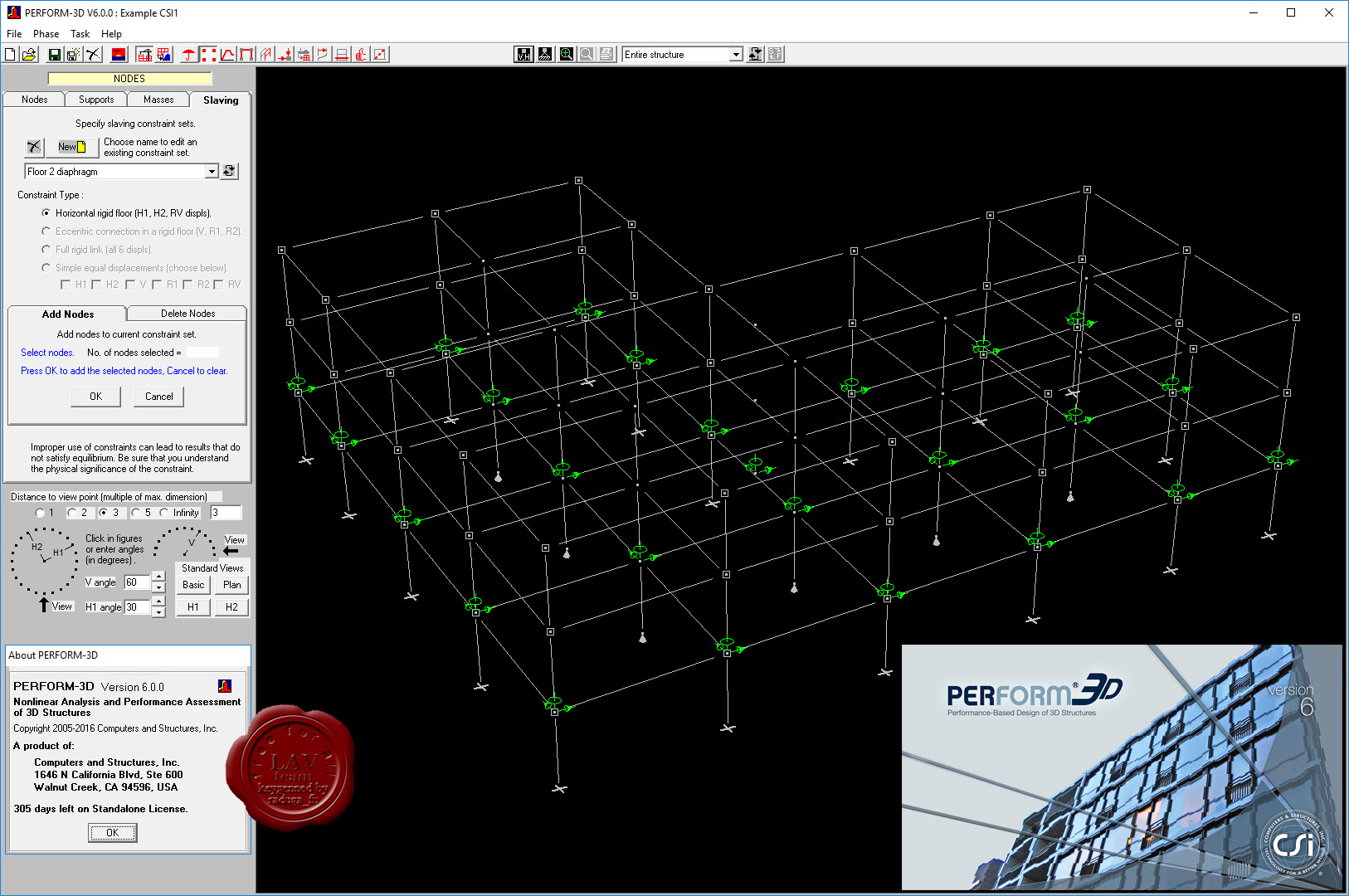Open Limit states thumb icon

361,55
